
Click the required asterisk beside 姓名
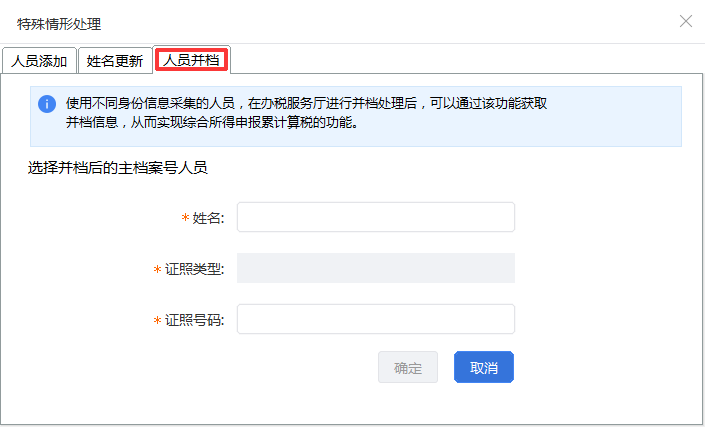pyautogui.click(x=185, y=218)
